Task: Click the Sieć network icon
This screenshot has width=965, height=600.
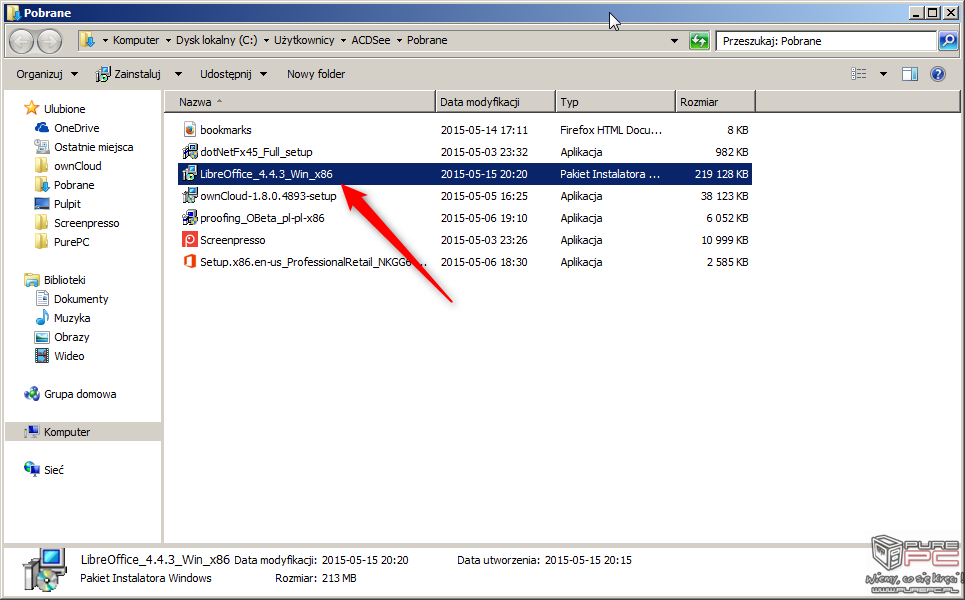Action: pos(31,470)
